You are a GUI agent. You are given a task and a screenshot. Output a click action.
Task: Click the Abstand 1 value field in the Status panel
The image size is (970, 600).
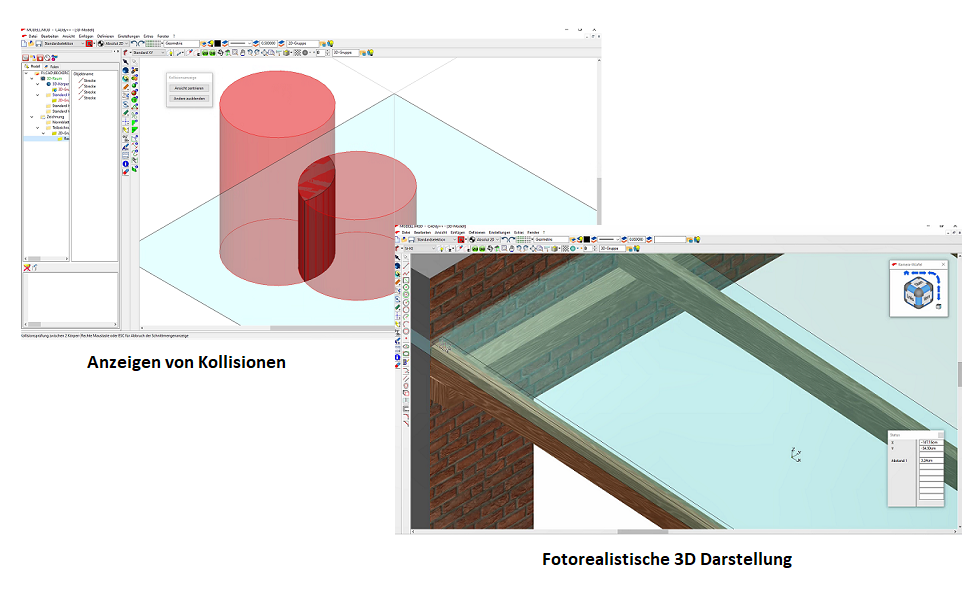[932, 461]
